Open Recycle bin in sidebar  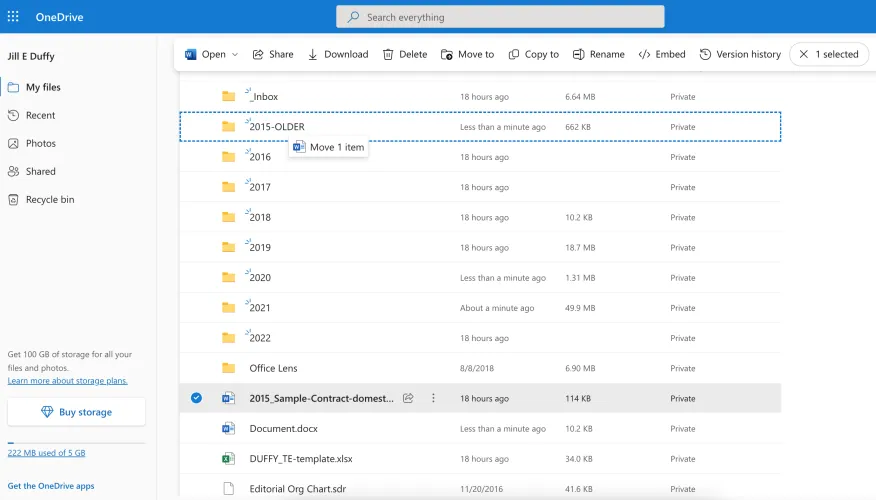click(49, 200)
